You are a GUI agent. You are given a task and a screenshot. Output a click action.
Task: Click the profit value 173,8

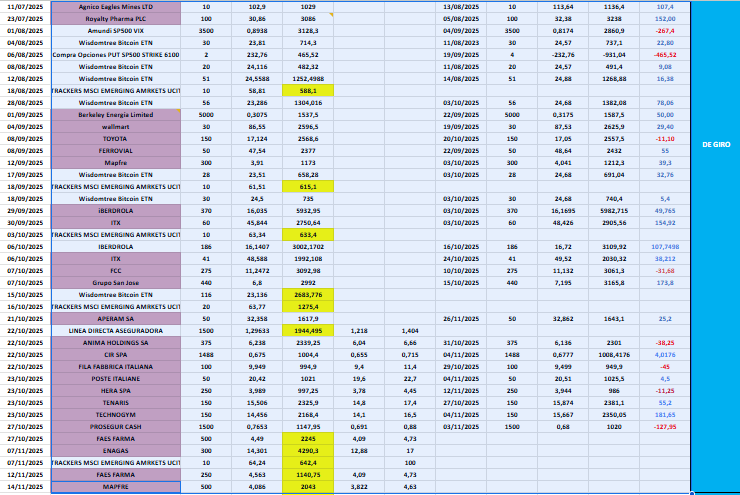click(665, 283)
